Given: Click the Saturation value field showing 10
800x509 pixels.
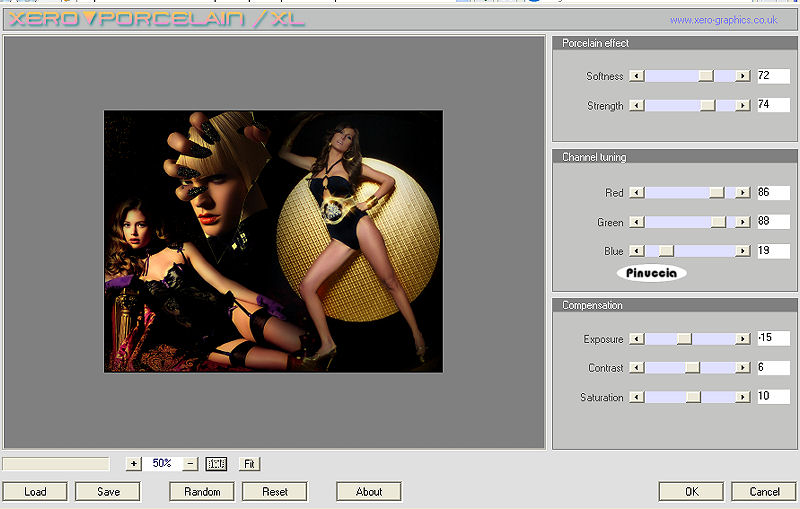Looking at the screenshot, I should click(x=773, y=396).
